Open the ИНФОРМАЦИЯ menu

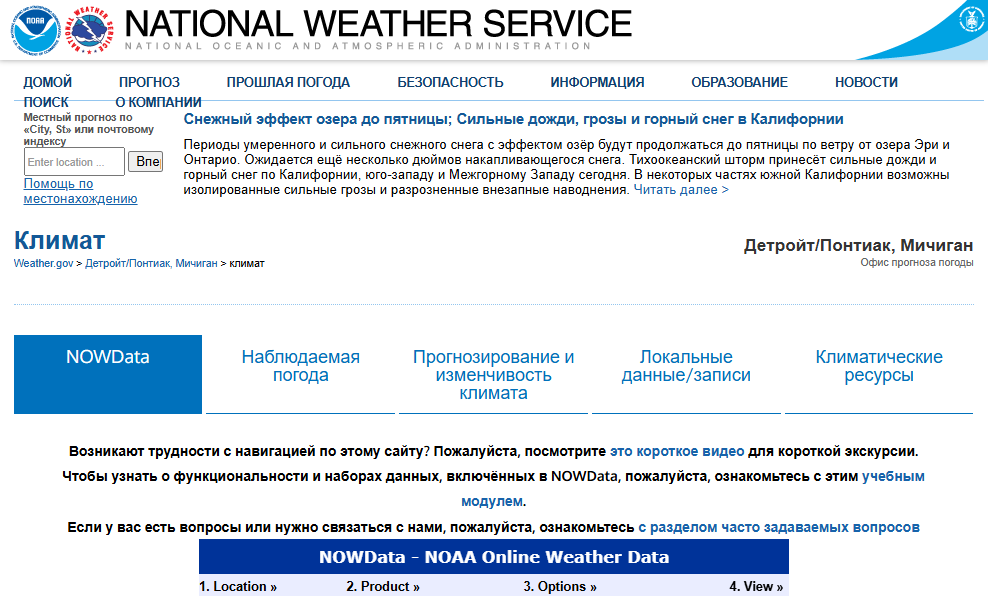(597, 82)
